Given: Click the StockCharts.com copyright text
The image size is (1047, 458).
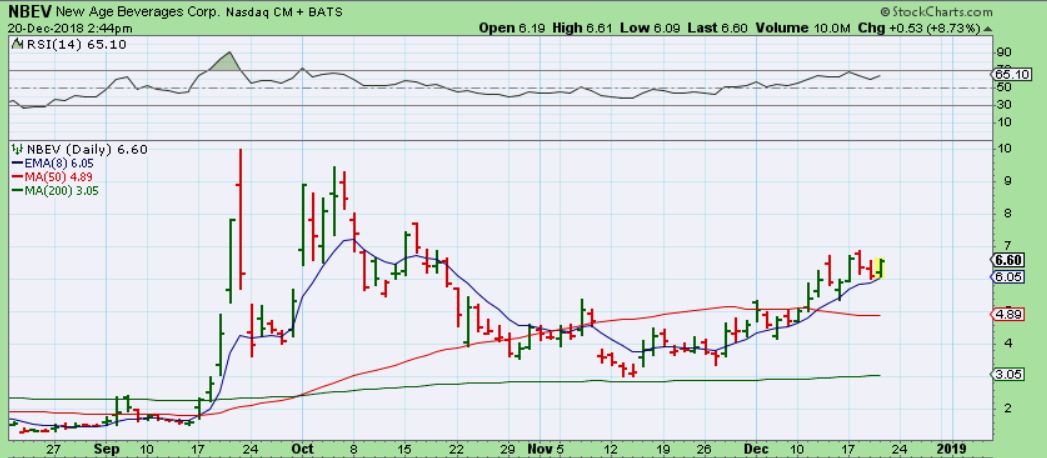Looking at the screenshot, I should point(935,12).
